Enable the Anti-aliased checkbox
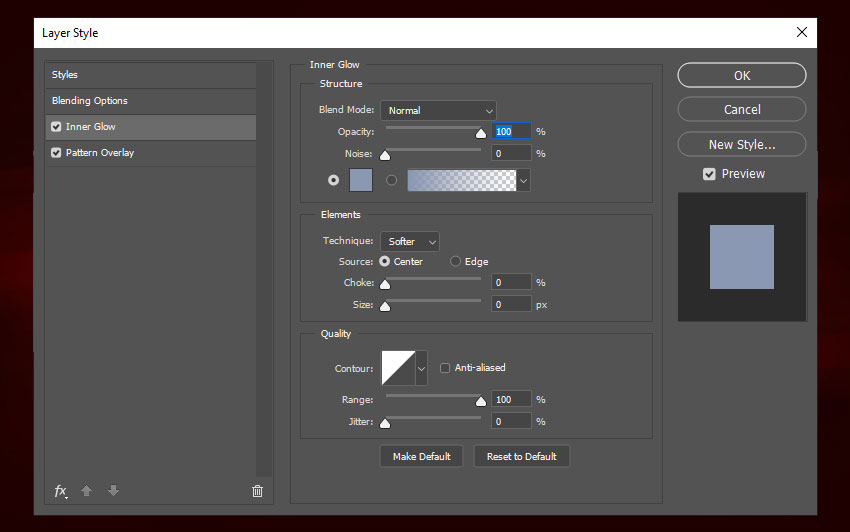 click(x=445, y=368)
